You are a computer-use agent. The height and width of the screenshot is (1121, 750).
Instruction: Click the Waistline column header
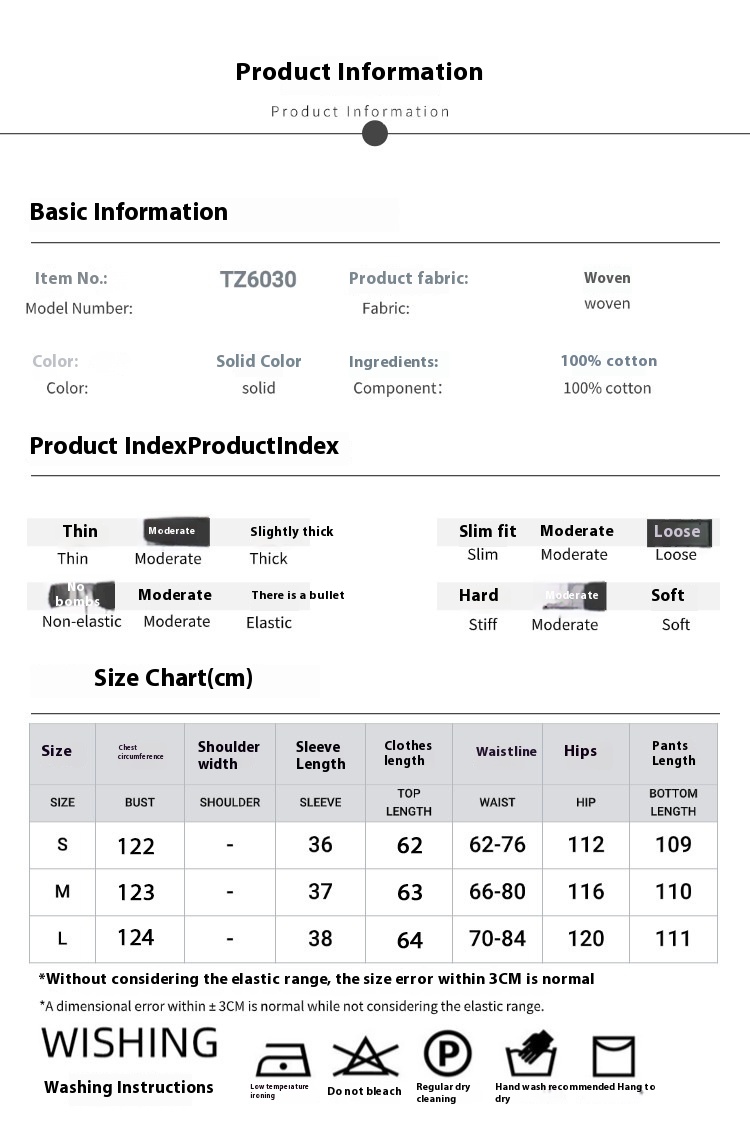pos(506,751)
